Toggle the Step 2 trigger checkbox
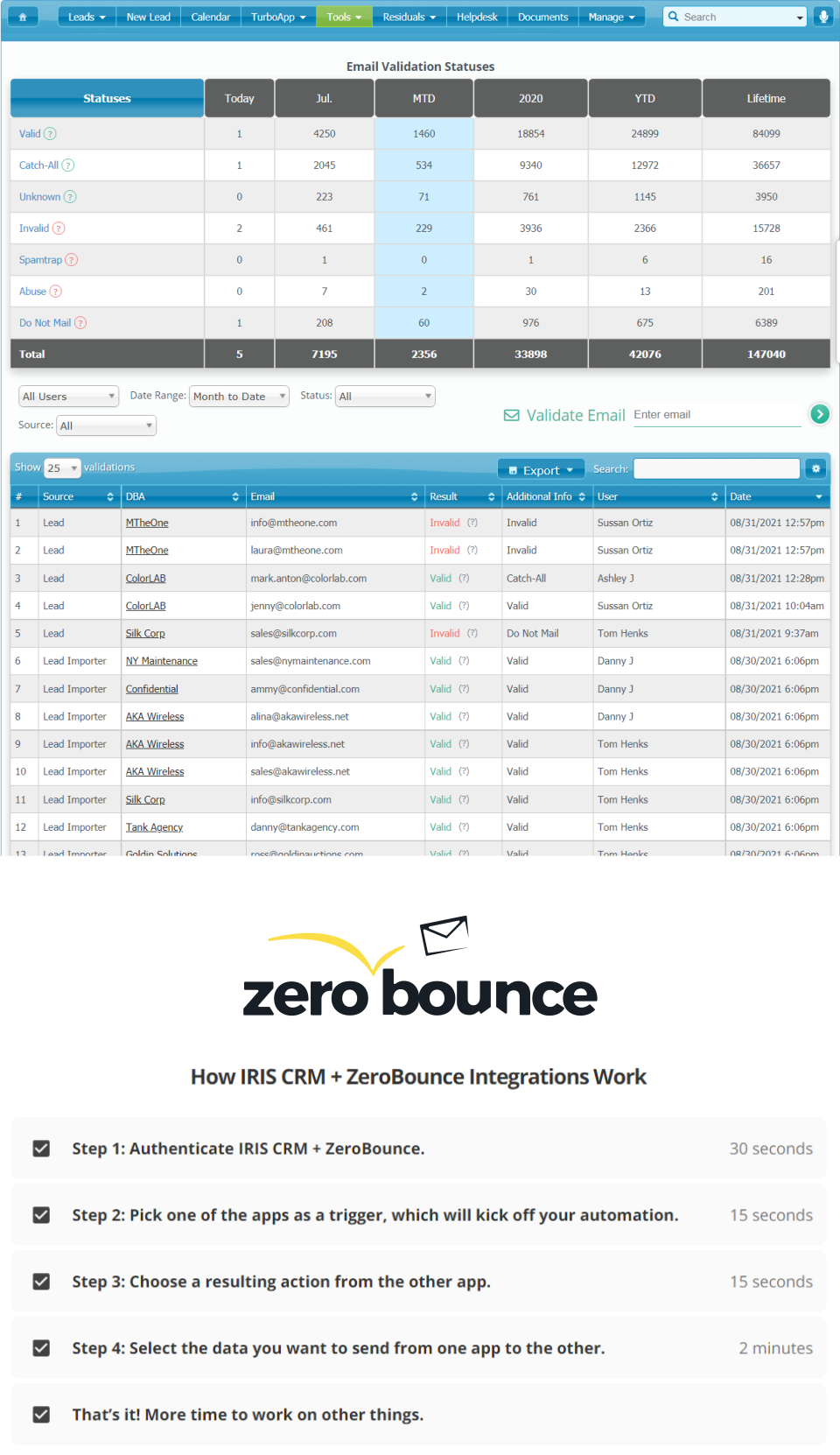 (41, 1215)
